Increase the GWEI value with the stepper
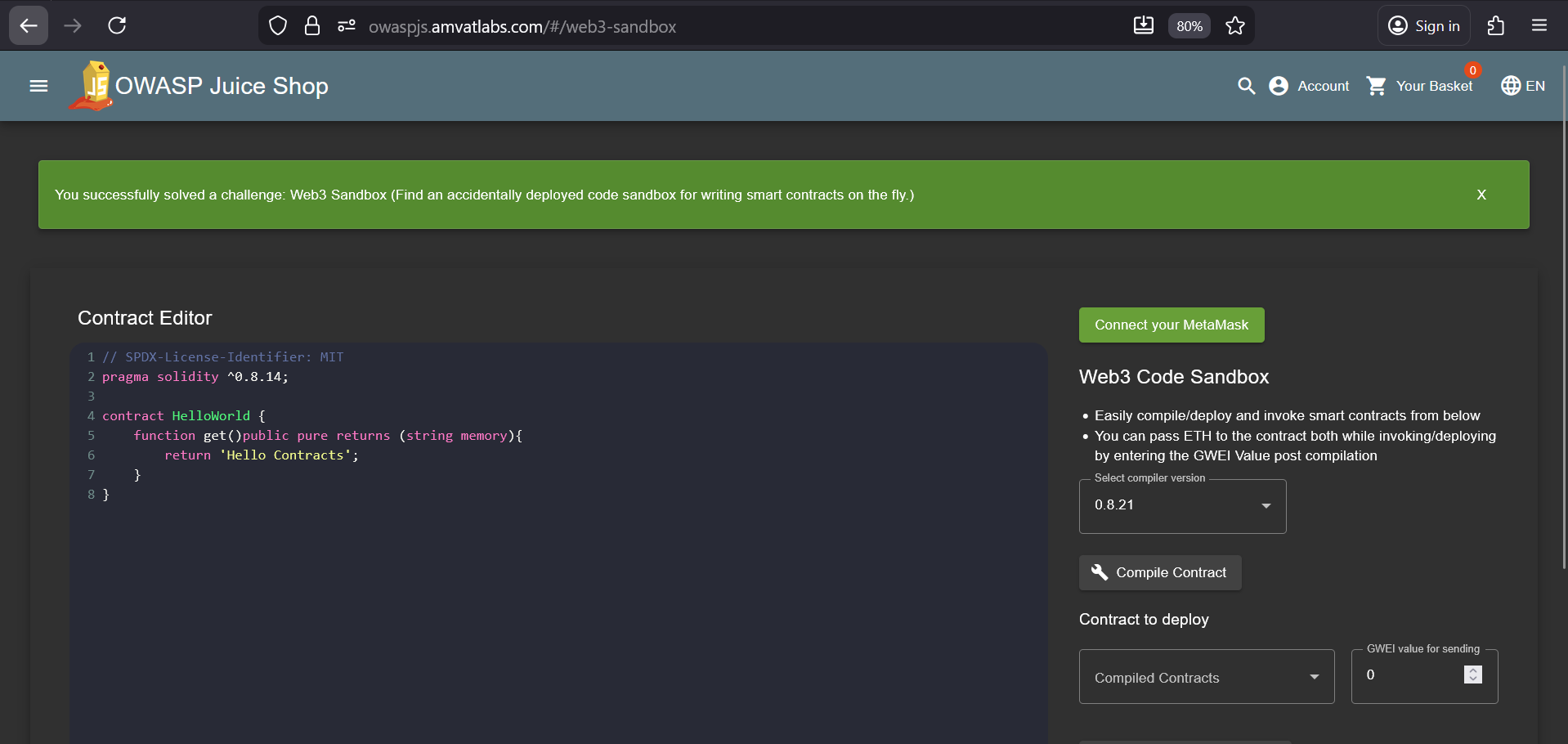This screenshot has width=1568, height=744. point(1472,670)
